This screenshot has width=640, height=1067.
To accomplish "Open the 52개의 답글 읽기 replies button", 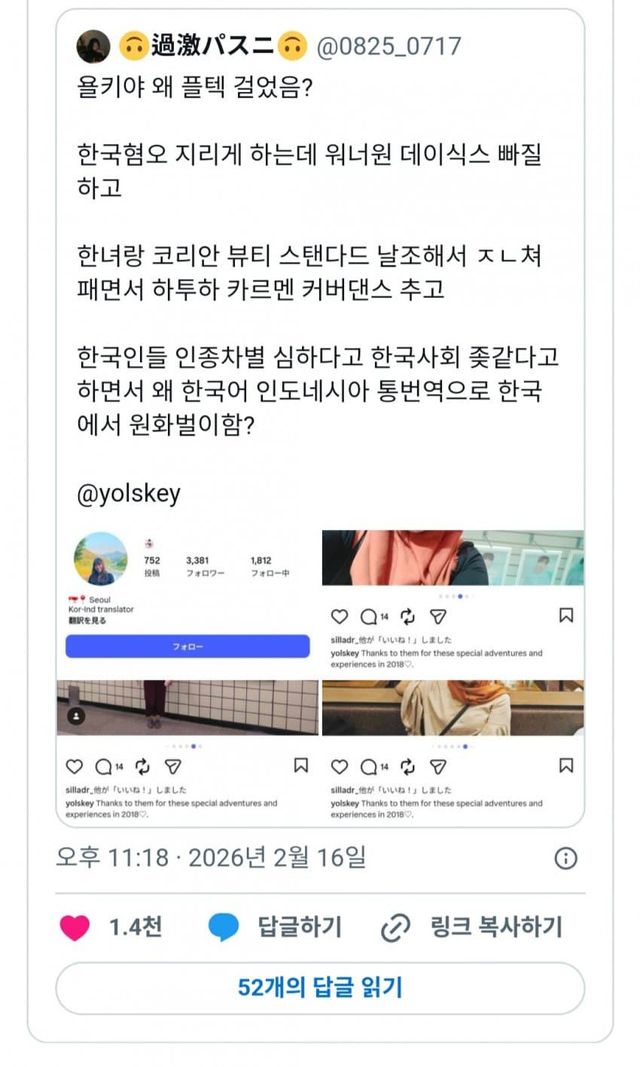I will pos(320,988).
